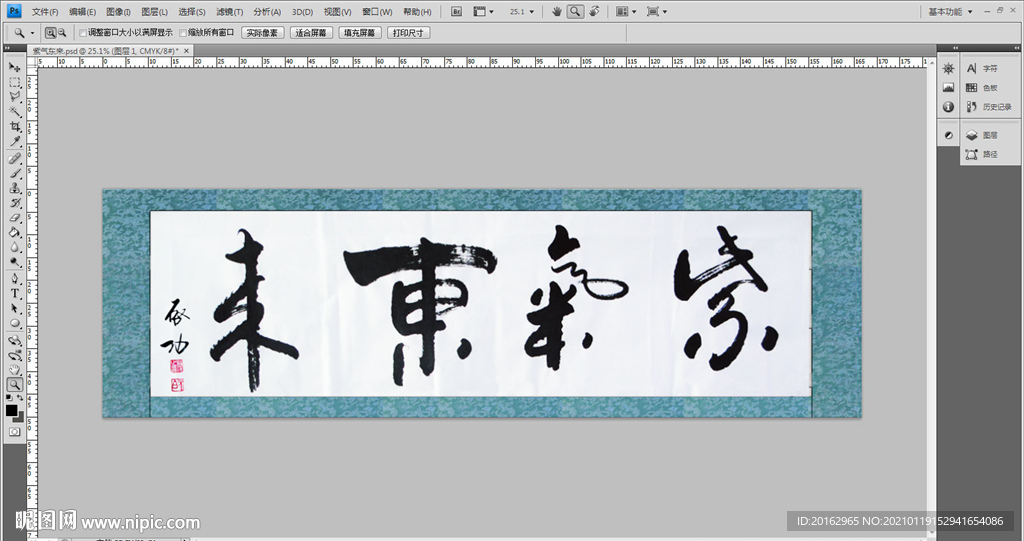Screen dimensions: 1024x541
Task: Click the 填充屏幕 button
Action: tap(359, 33)
